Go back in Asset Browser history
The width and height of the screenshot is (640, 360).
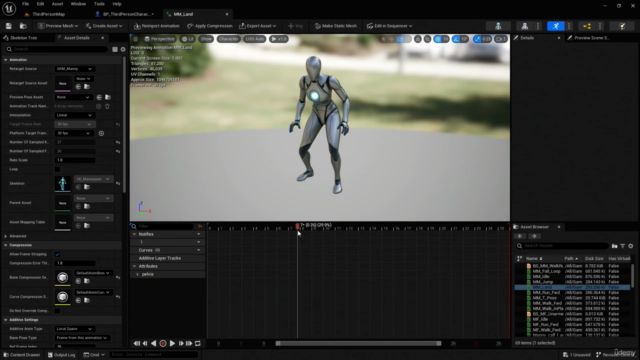(520, 236)
